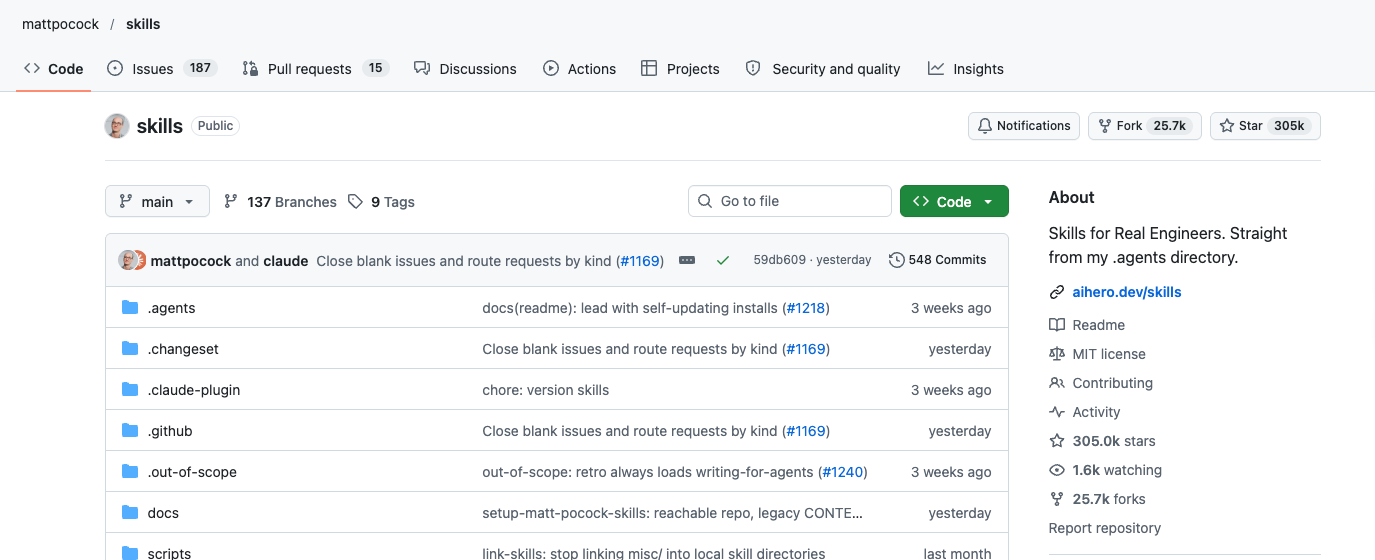The width and height of the screenshot is (1375, 560).
Task: Click the mattpocock owner breadcrumb link
Action: pyautogui.click(x=60, y=24)
